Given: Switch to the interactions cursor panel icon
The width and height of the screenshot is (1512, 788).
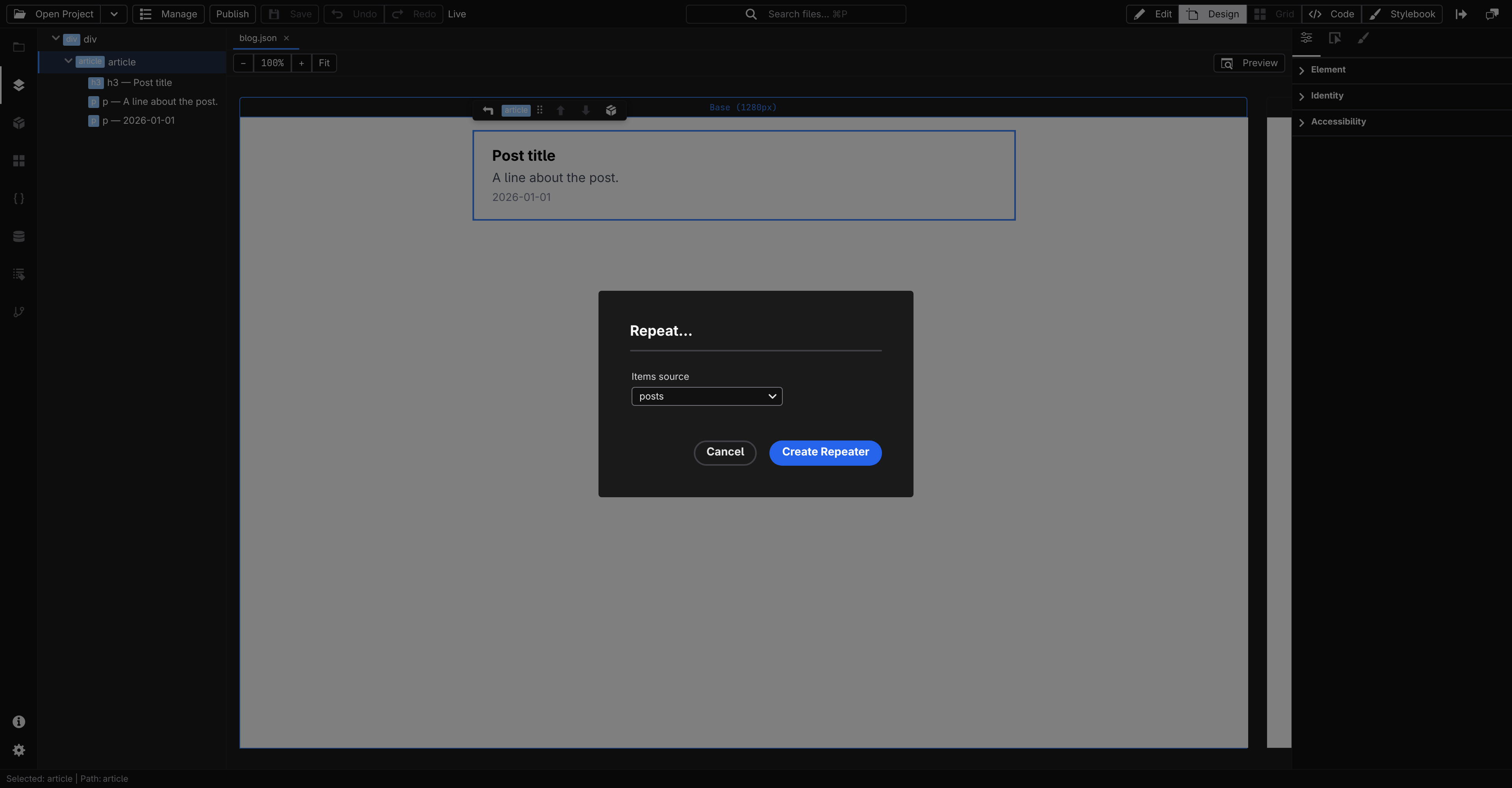Looking at the screenshot, I should point(1335,38).
